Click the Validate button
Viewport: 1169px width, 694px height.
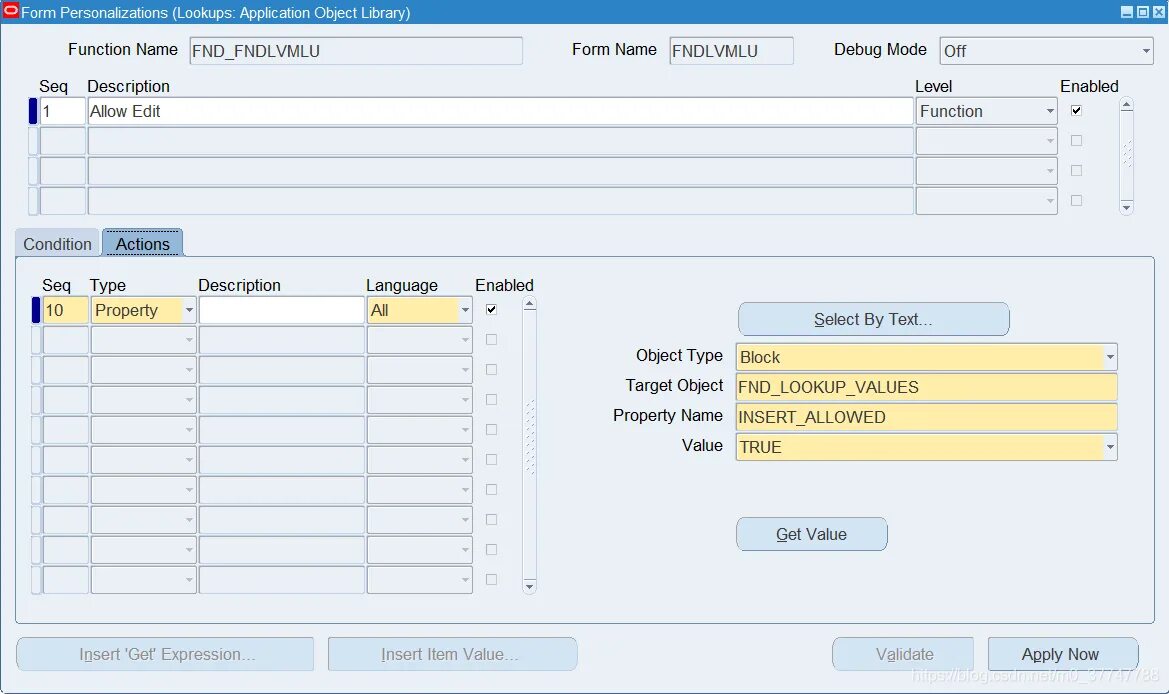[903, 654]
